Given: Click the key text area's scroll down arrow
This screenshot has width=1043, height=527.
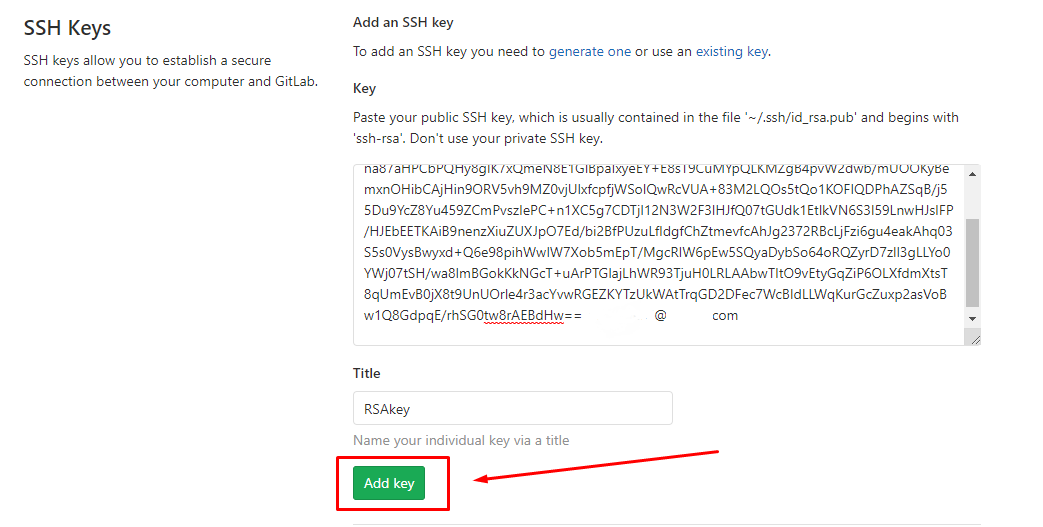Looking at the screenshot, I should pyautogui.click(x=972, y=317).
